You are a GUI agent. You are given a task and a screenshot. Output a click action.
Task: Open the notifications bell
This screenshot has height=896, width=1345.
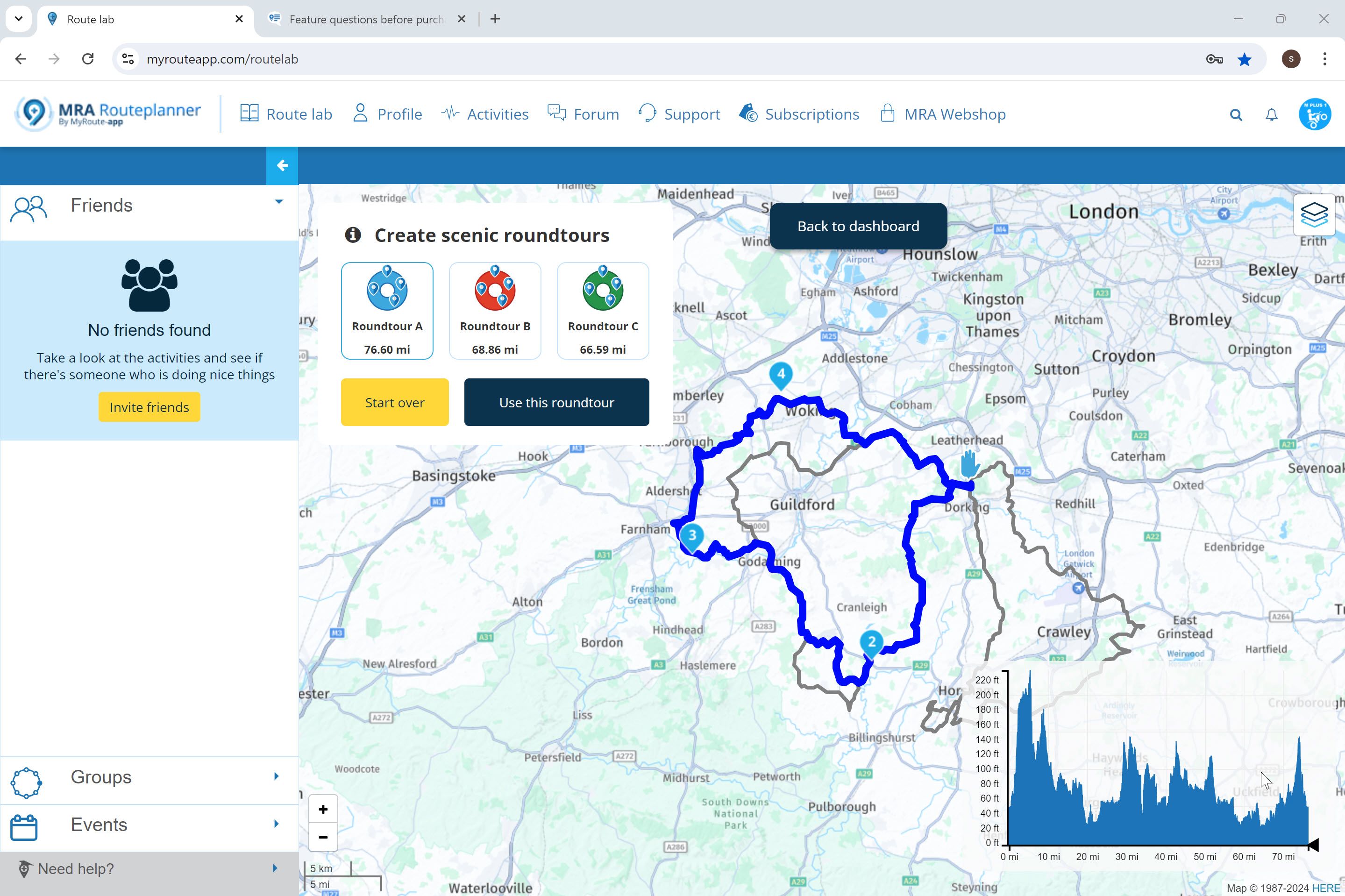click(x=1271, y=115)
